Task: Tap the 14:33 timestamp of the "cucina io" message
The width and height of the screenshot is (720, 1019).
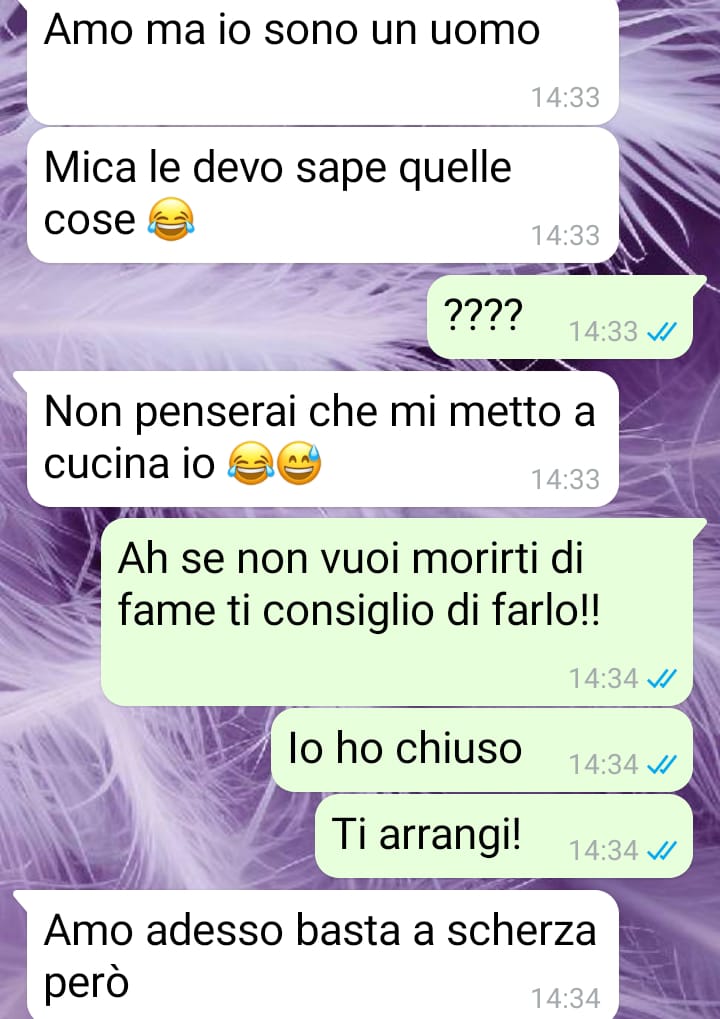Action: click(x=565, y=480)
